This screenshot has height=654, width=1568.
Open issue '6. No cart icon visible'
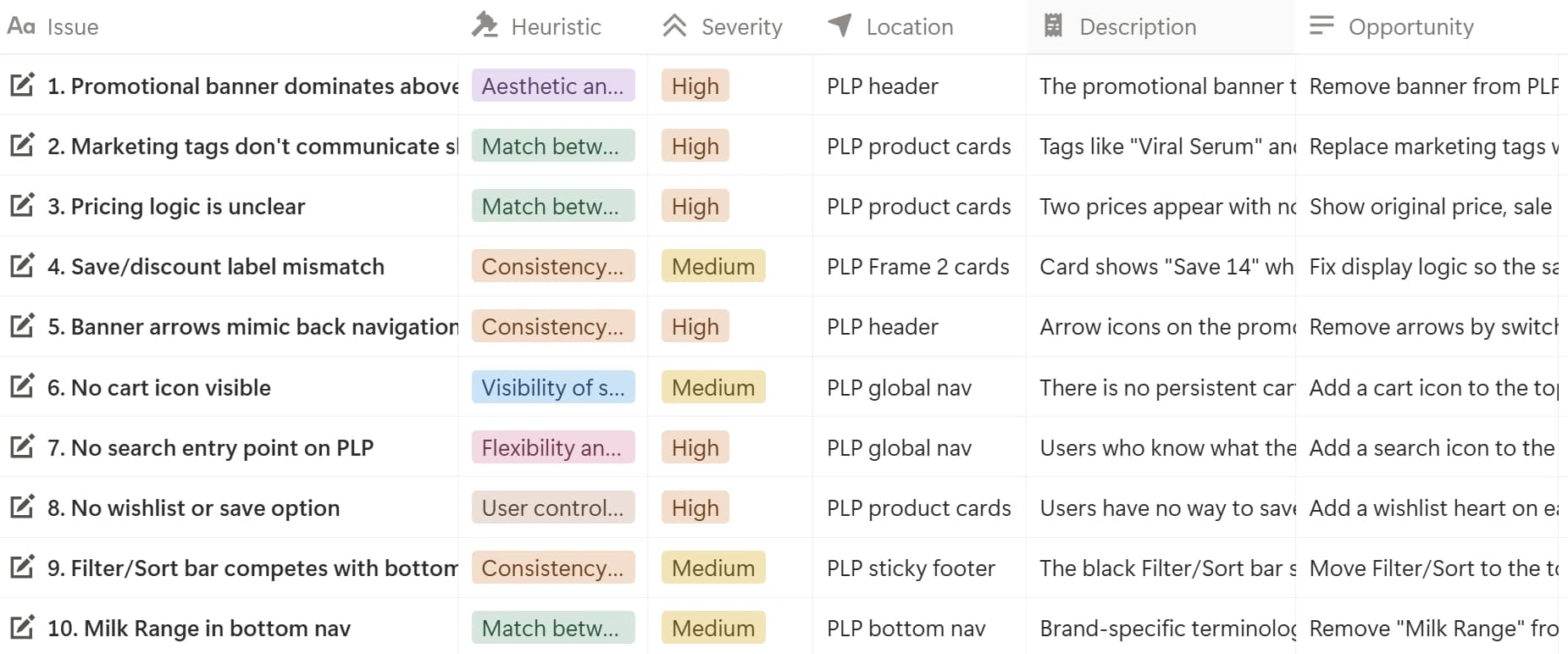(x=159, y=387)
